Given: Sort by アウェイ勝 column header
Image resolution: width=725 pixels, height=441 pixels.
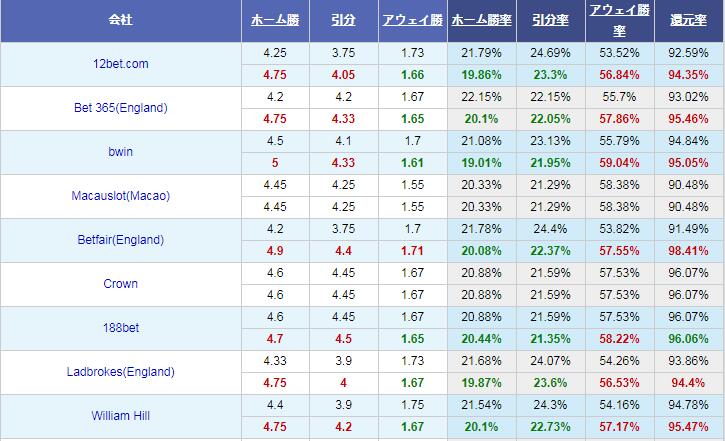Looking at the screenshot, I should coord(412,20).
